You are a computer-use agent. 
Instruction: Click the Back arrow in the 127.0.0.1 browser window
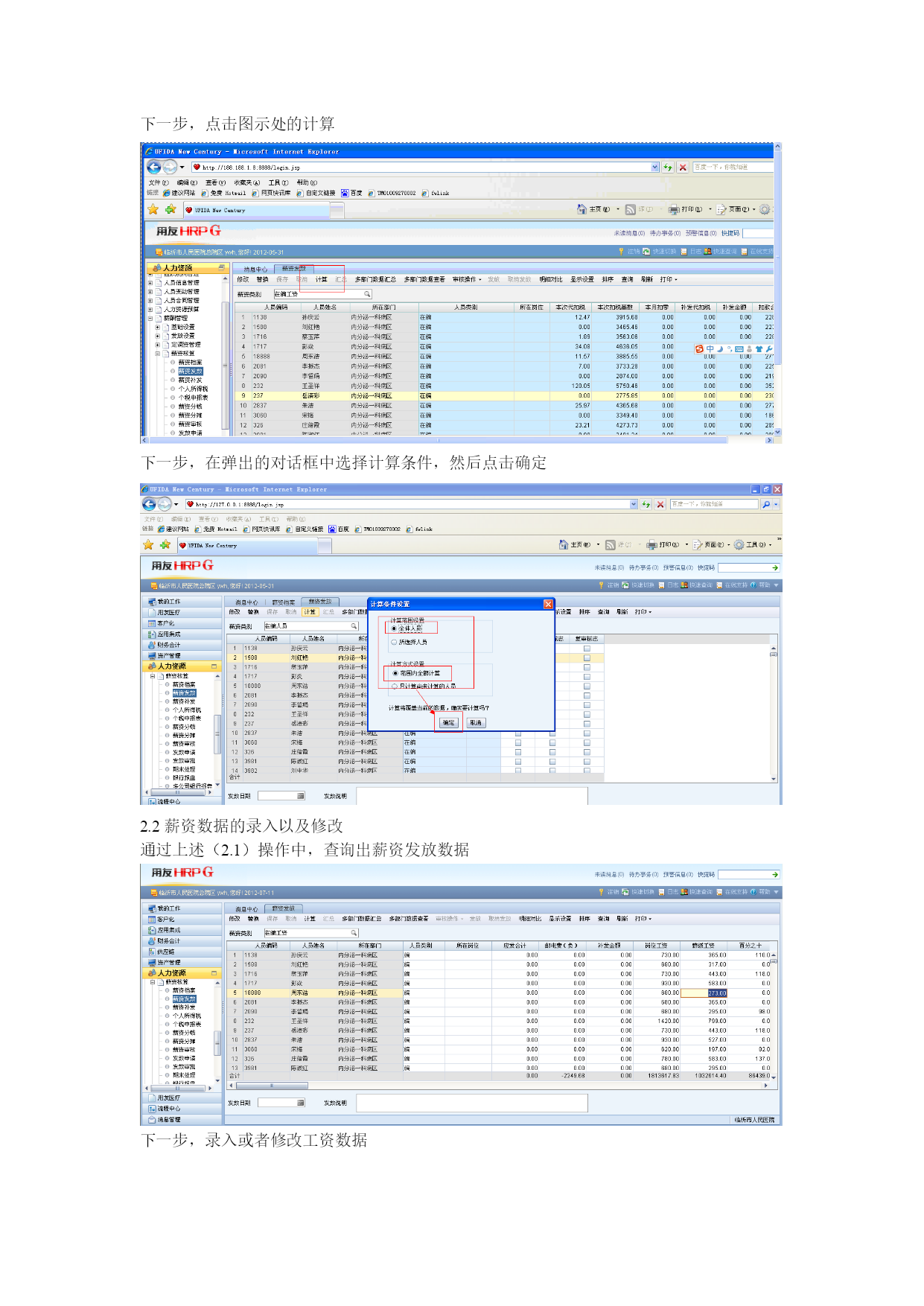149,504
